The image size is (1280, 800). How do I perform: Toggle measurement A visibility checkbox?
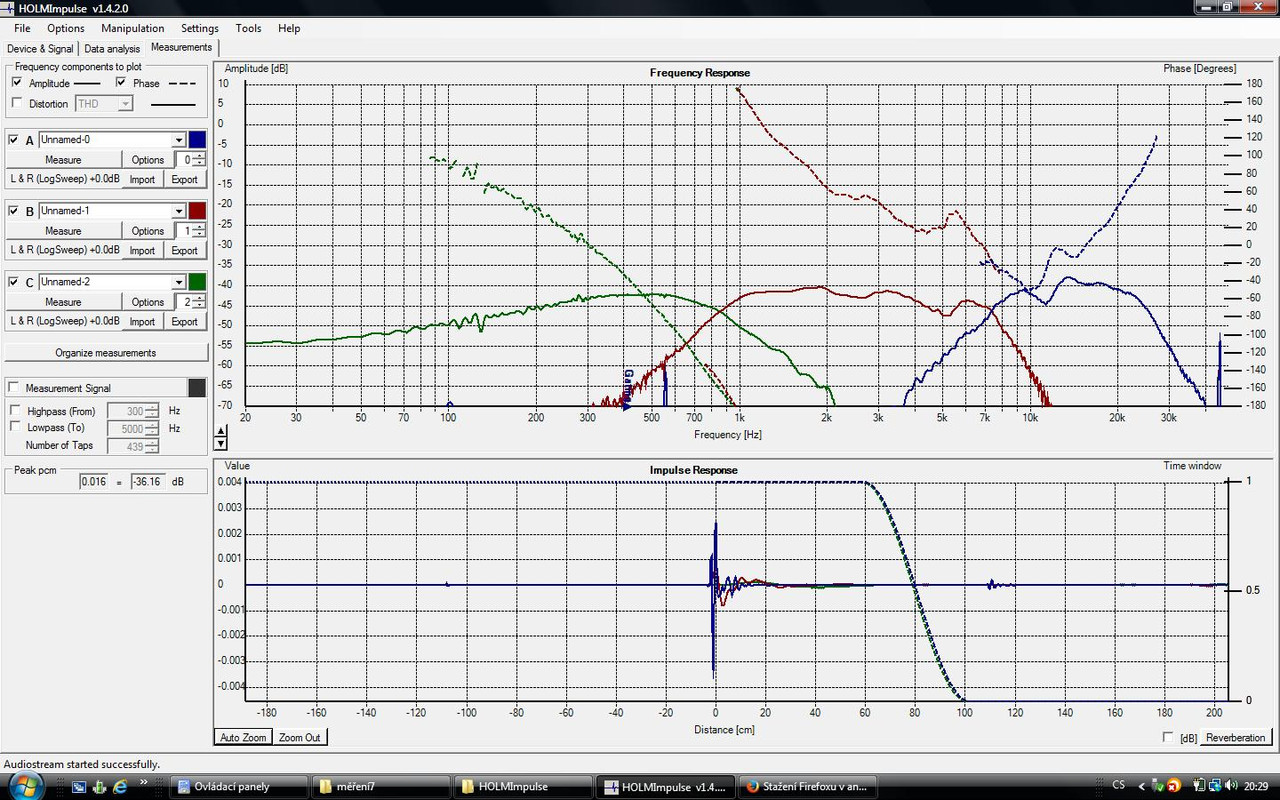[13, 140]
